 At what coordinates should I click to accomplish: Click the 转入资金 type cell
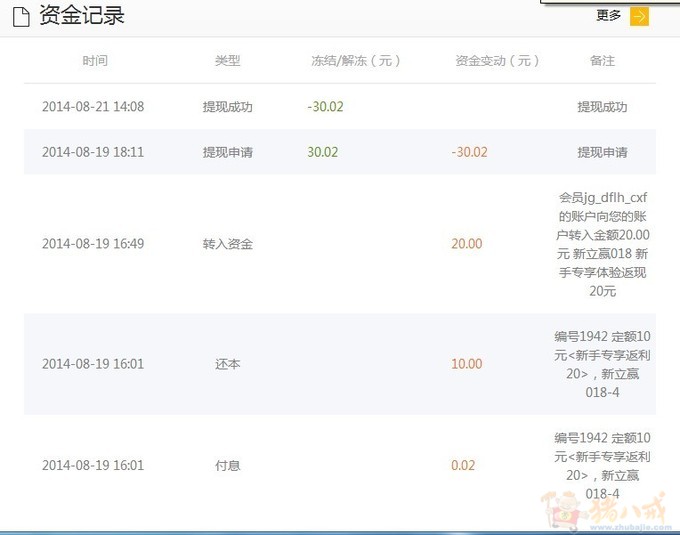click(x=228, y=244)
